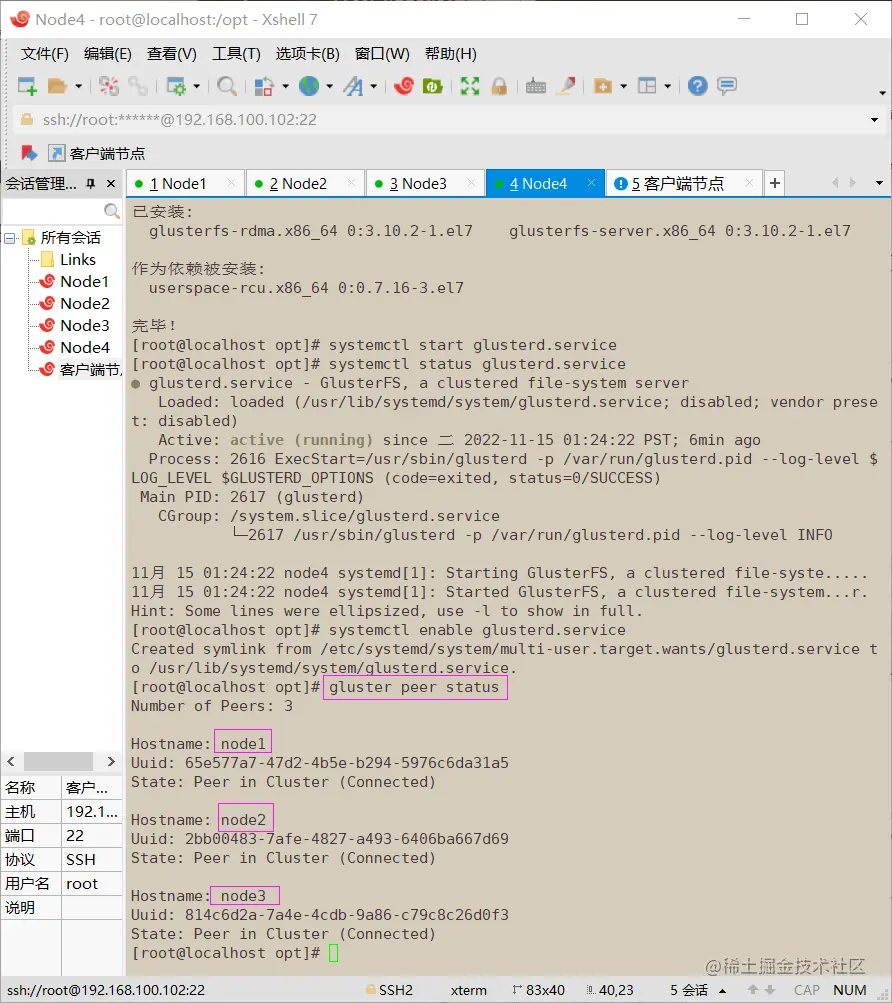Toggle full screen with green arrows icon
The width and height of the screenshot is (892, 1003).
[470, 86]
